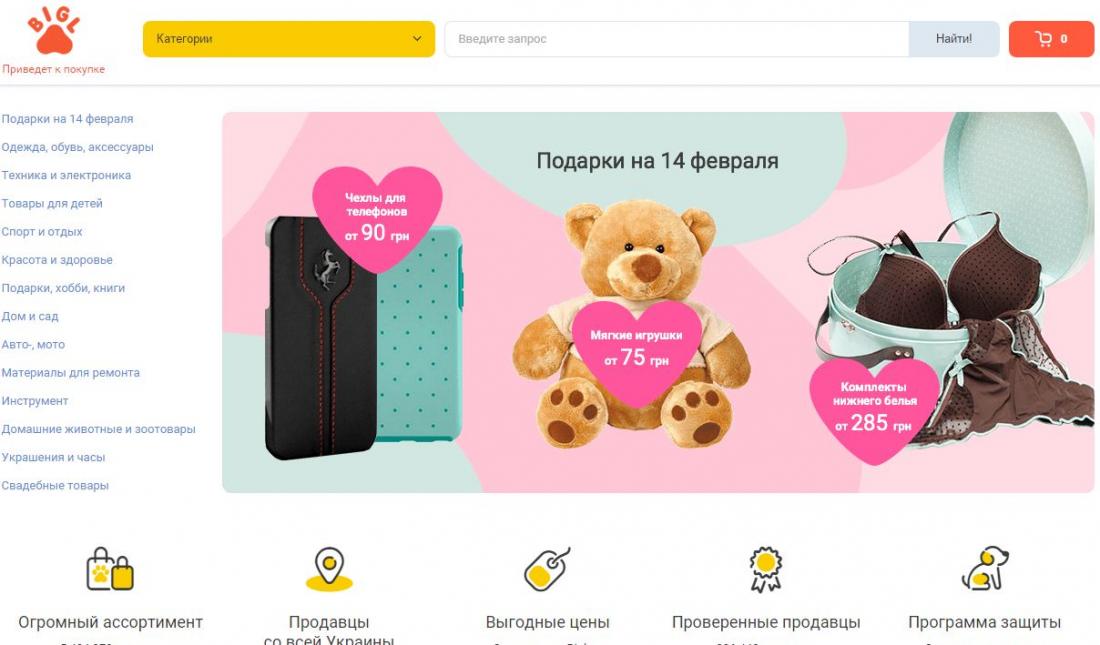Expand the Категории dropdown

coord(289,39)
